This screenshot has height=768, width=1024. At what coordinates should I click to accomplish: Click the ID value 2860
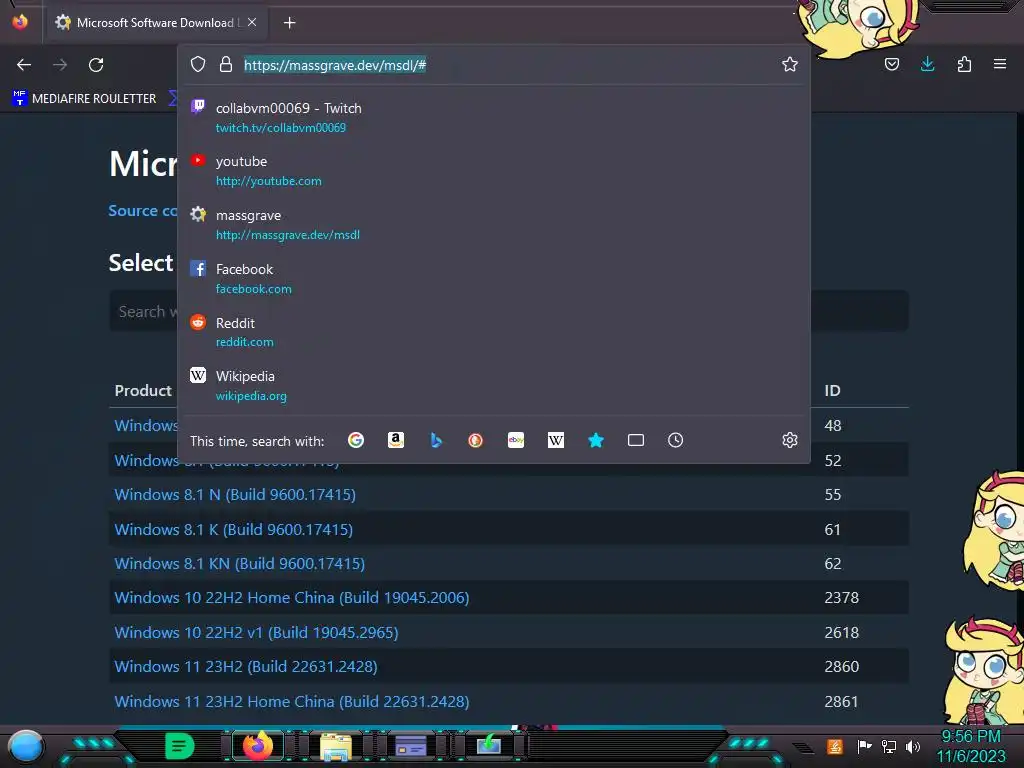pos(841,666)
